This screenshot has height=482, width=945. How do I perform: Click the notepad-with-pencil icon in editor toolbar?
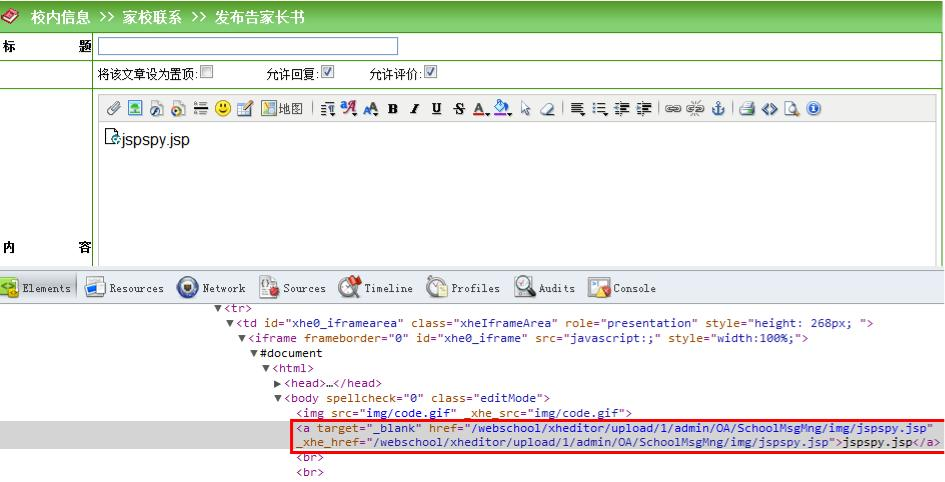(245, 108)
